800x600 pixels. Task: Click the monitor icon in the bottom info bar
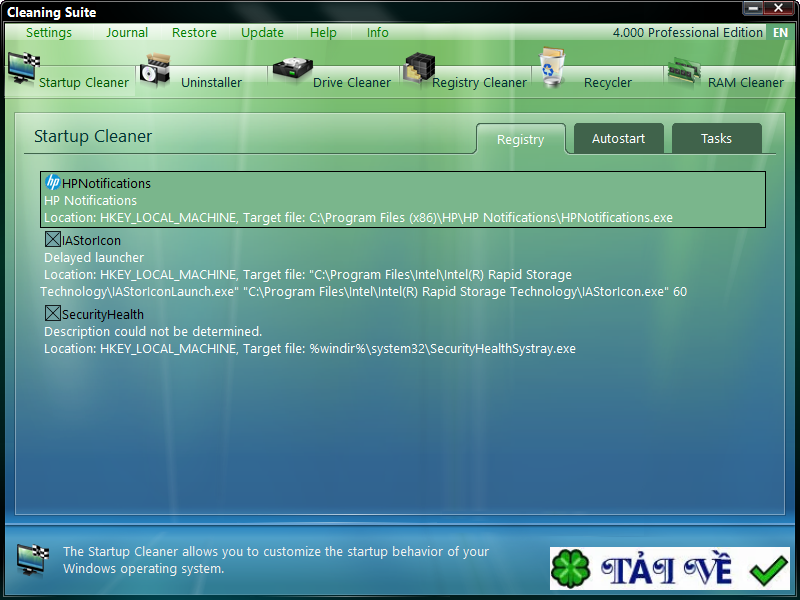[32, 559]
